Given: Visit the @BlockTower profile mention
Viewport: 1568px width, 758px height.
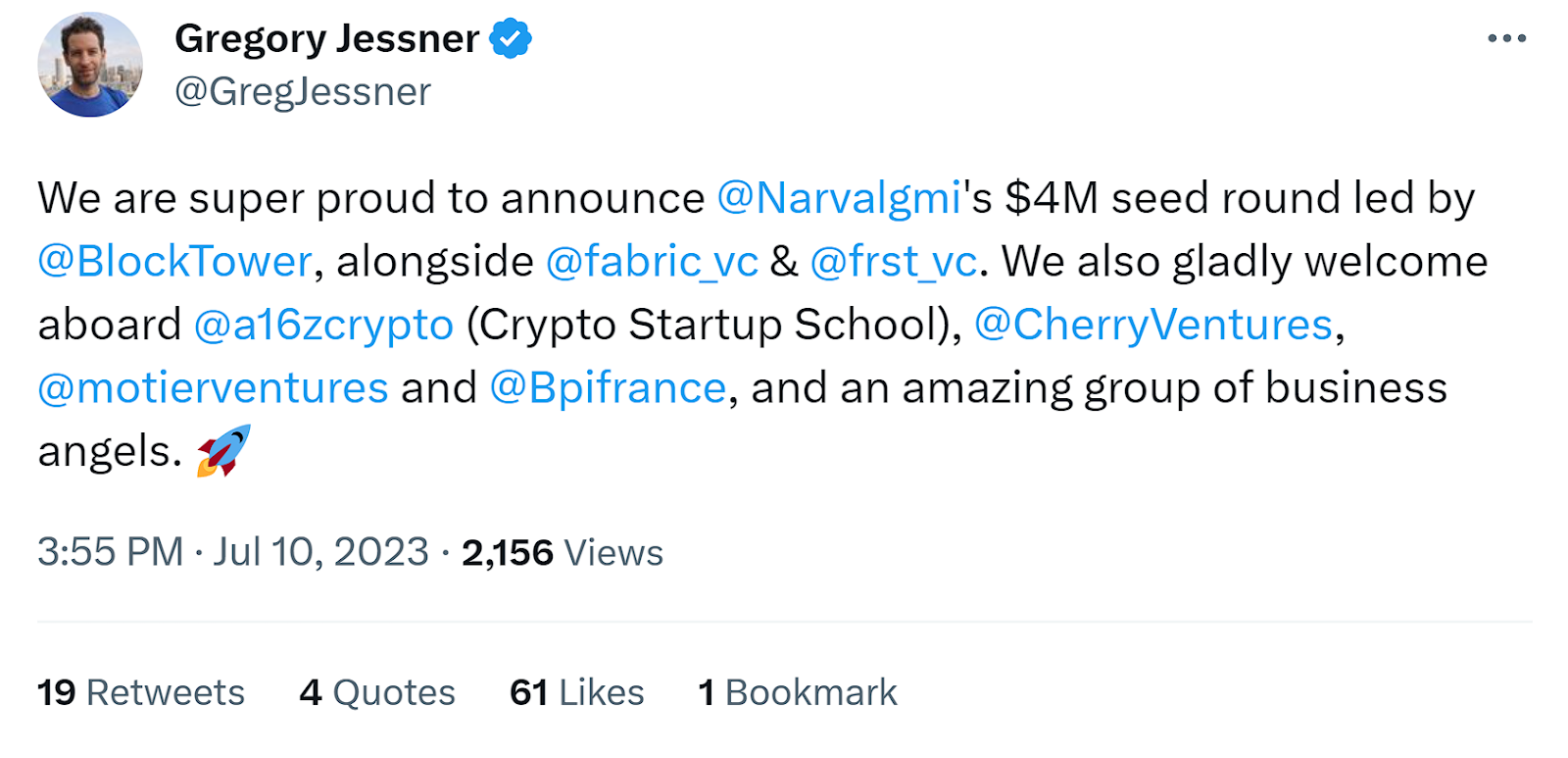Looking at the screenshot, I should 174,262.
